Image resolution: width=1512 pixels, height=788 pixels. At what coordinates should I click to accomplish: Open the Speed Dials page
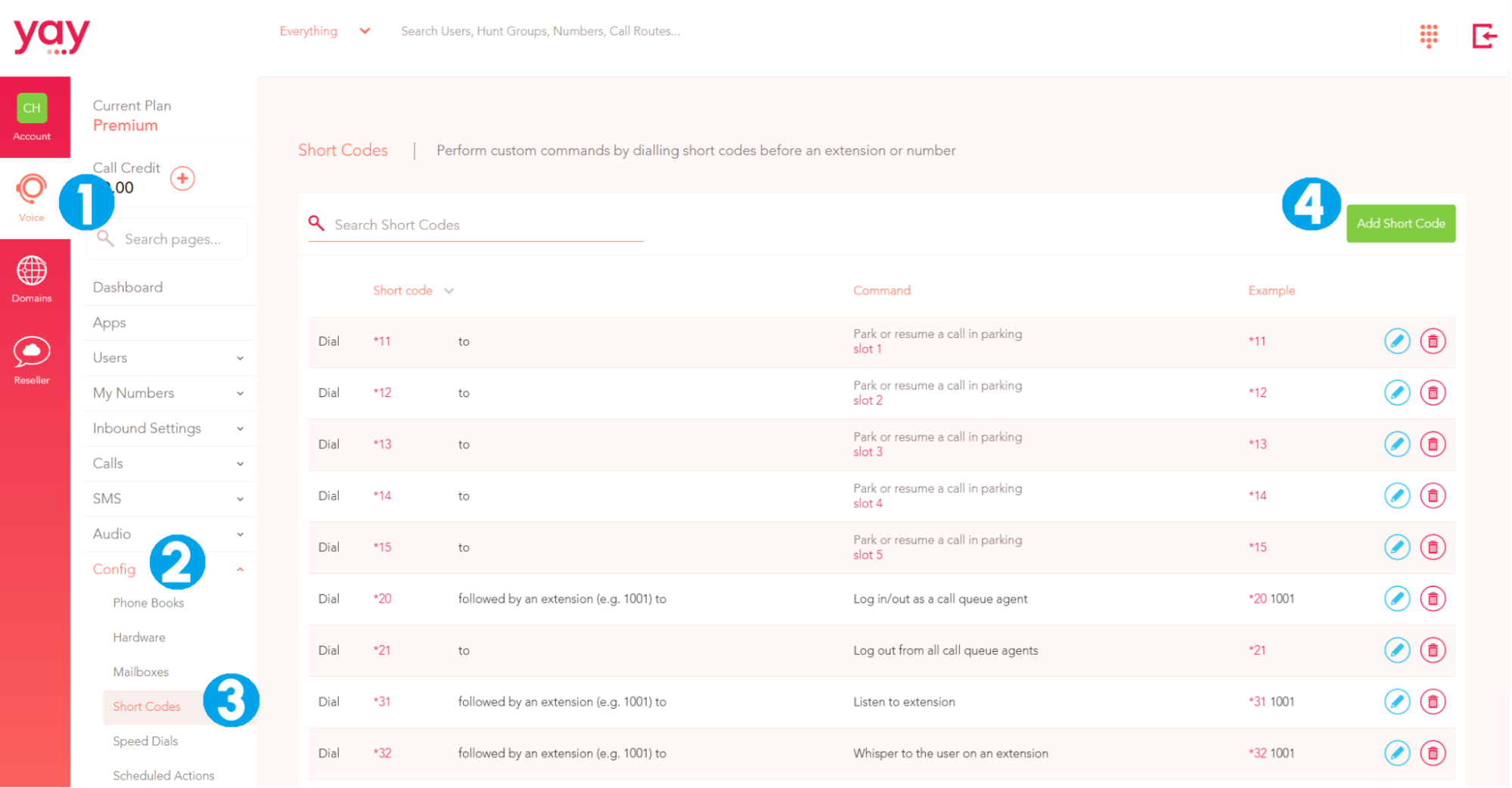(145, 741)
